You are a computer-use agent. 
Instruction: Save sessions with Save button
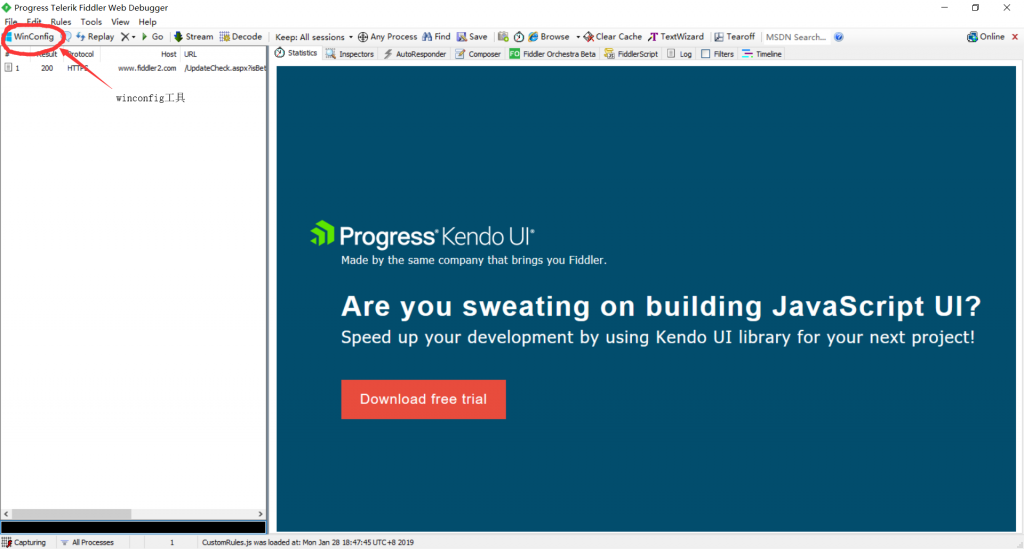(472, 37)
